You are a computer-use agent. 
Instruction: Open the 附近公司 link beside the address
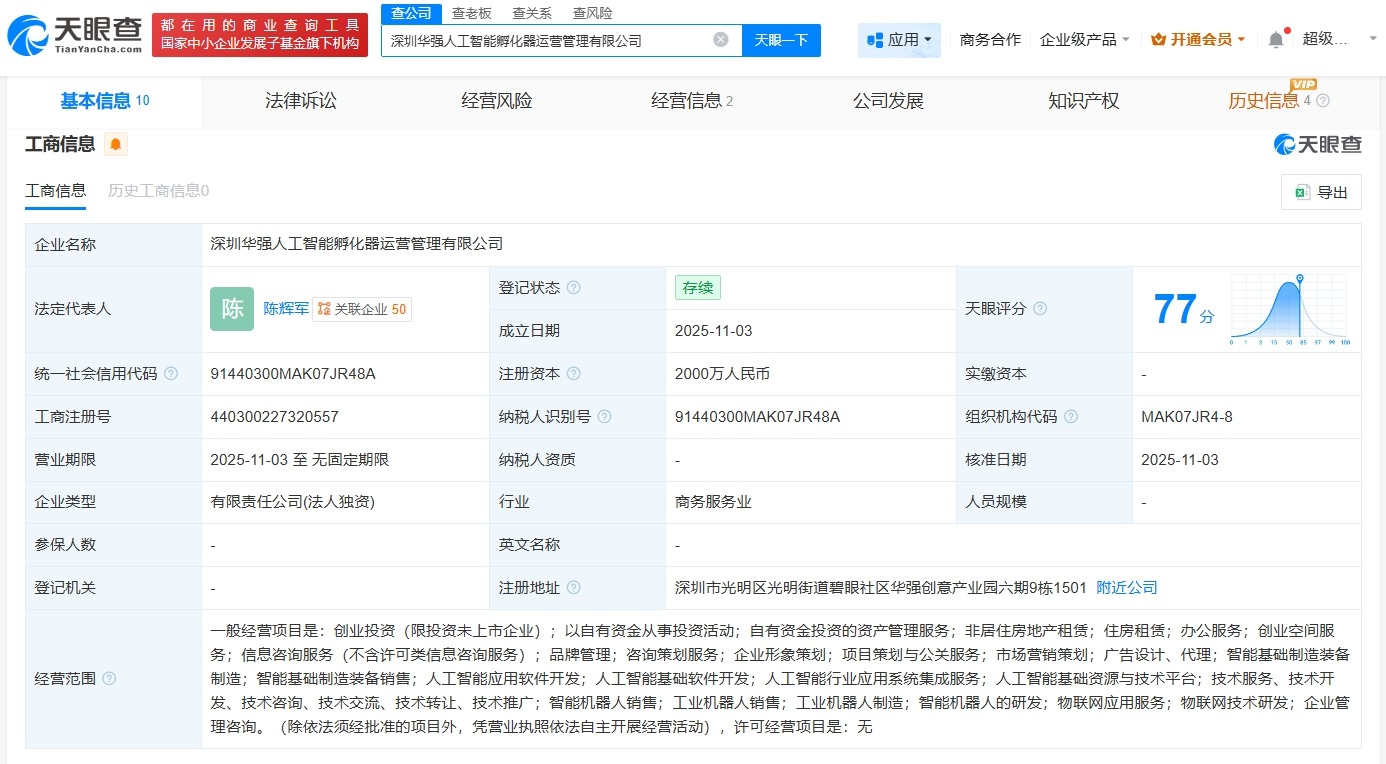click(x=1126, y=587)
